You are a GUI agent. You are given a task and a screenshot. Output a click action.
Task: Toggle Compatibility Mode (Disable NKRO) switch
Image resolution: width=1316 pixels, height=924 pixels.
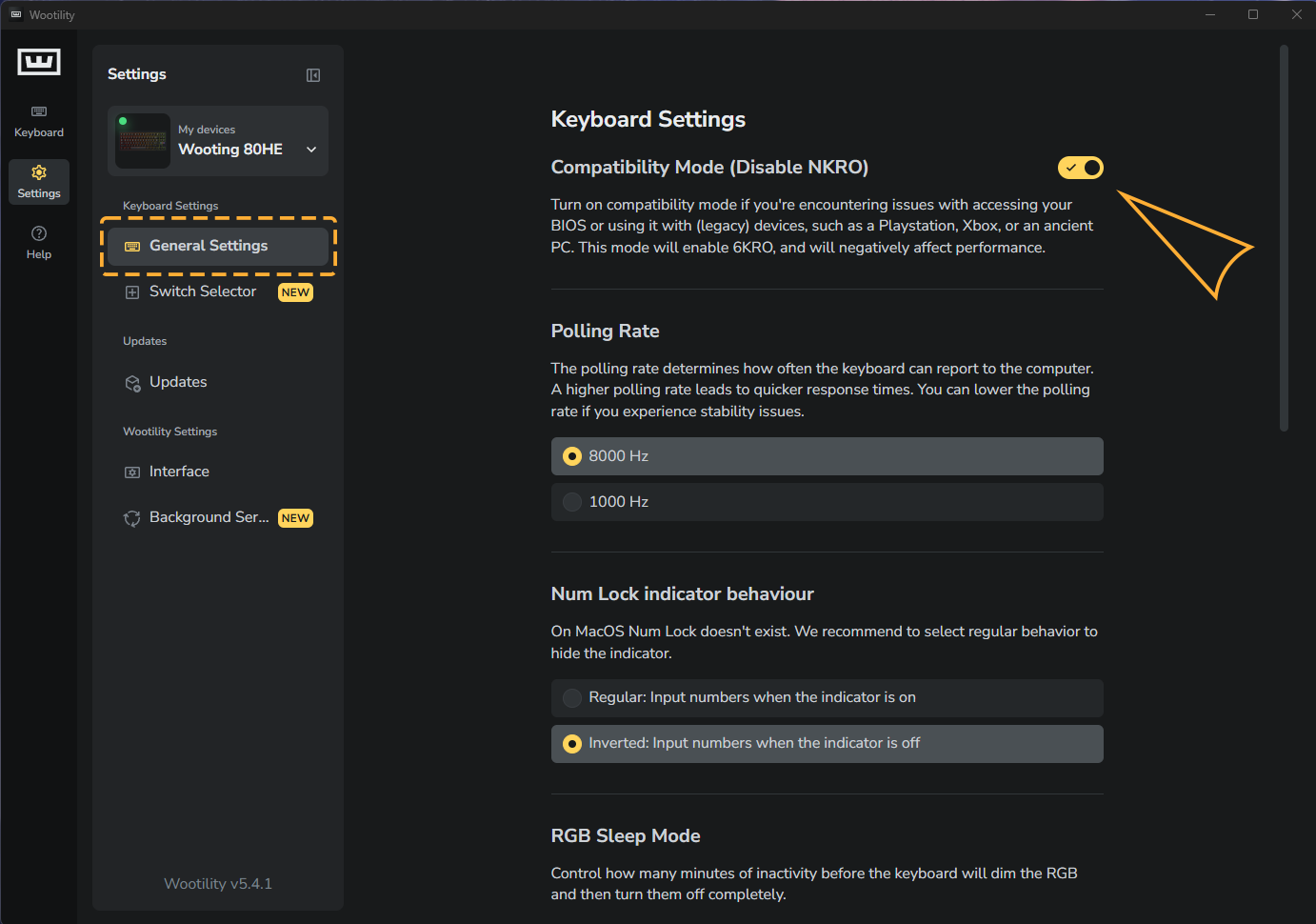pos(1081,168)
